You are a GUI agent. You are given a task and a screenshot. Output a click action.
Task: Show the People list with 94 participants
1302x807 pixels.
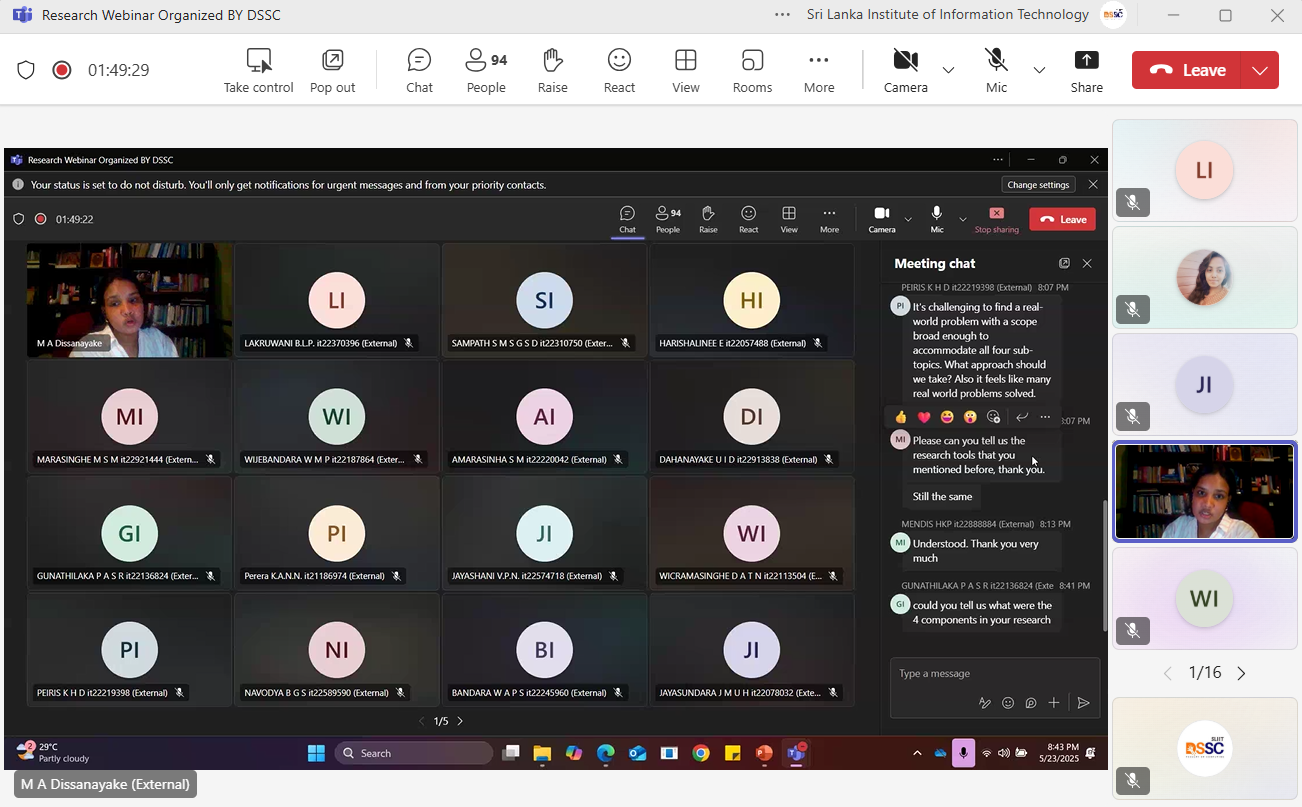coord(486,70)
